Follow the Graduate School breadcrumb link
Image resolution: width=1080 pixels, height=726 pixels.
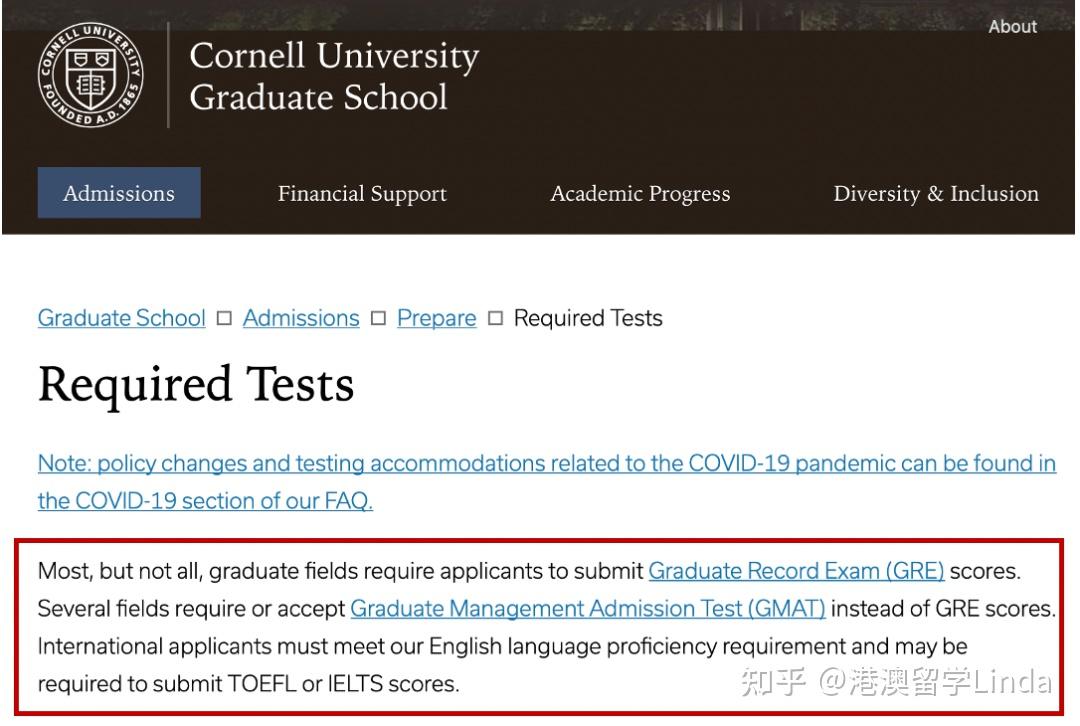point(121,318)
